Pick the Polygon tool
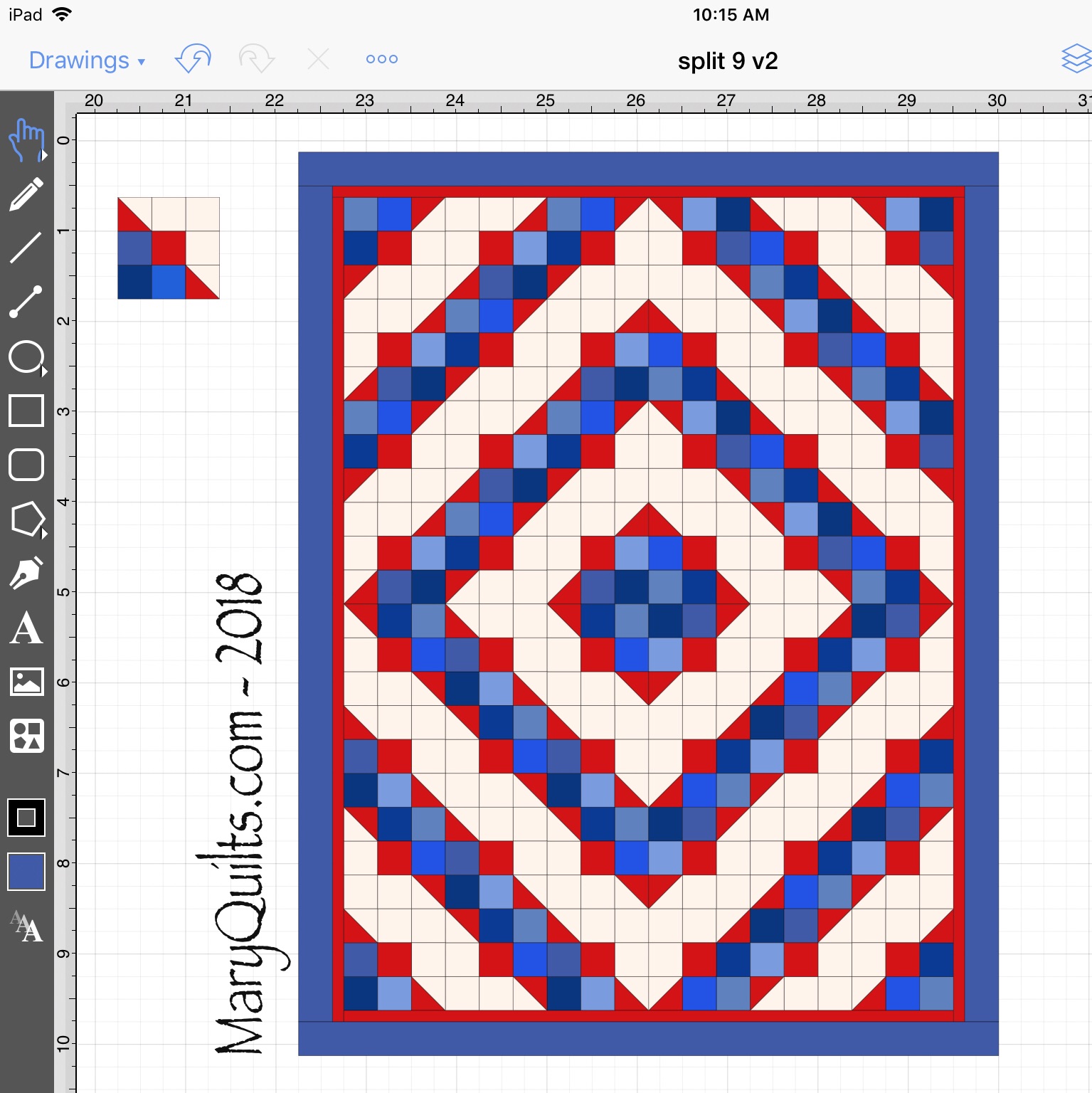Screen dimensions: 1092x1093 [x=27, y=517]
